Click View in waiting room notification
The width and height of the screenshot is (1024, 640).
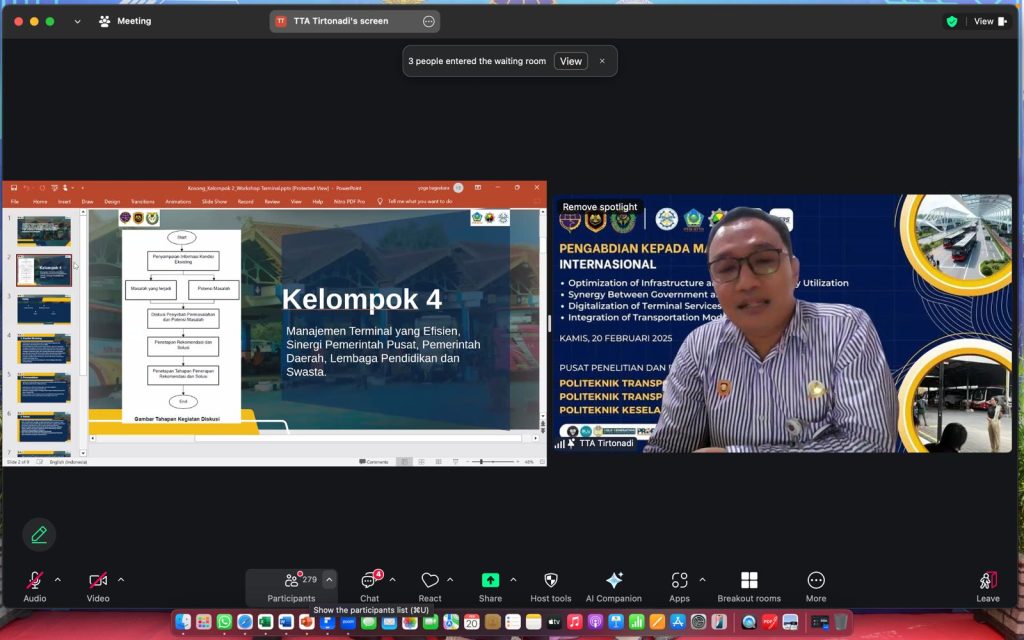tap(570, 61)
